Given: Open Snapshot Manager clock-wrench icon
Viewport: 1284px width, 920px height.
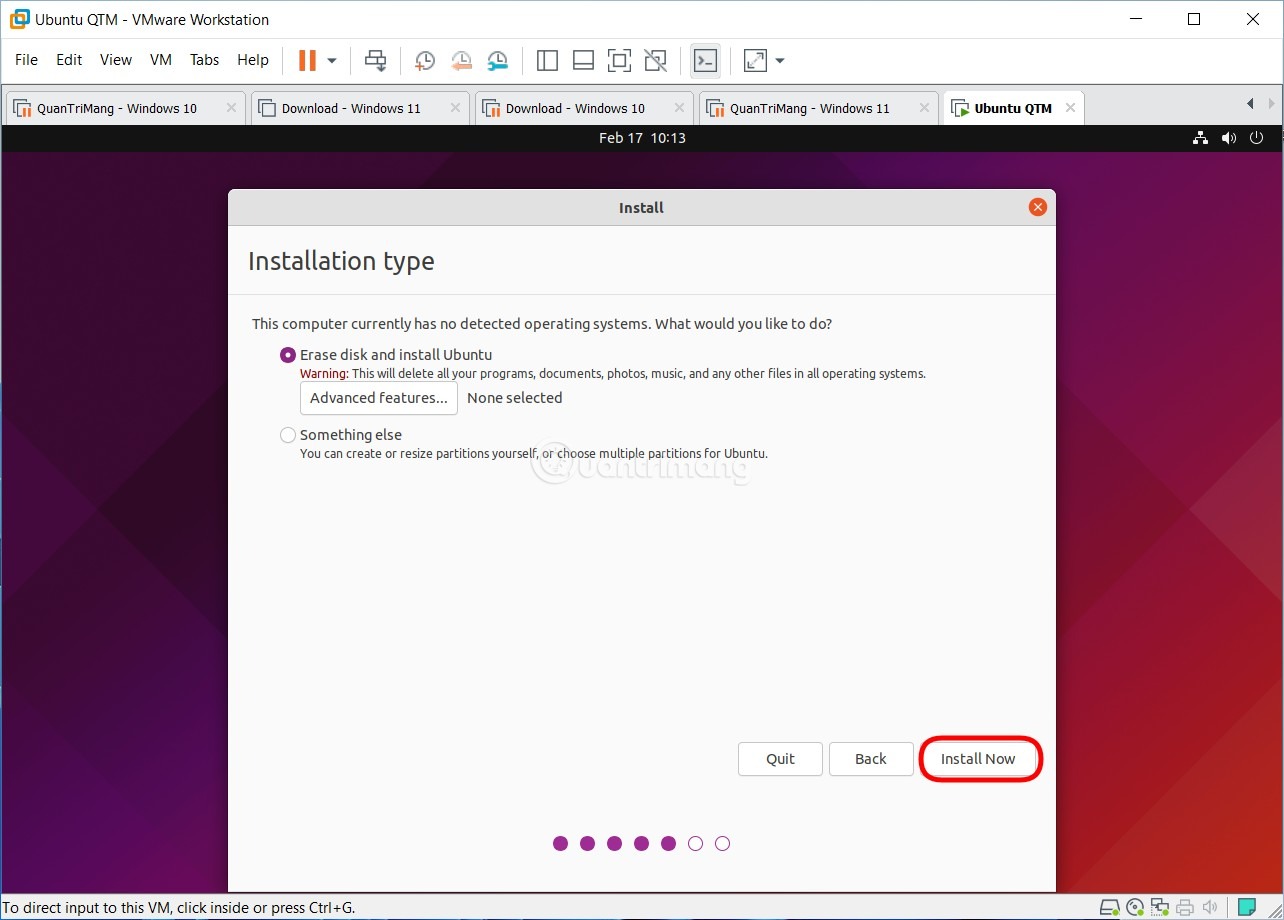Looking at the screenshot, I should (497, 61).
